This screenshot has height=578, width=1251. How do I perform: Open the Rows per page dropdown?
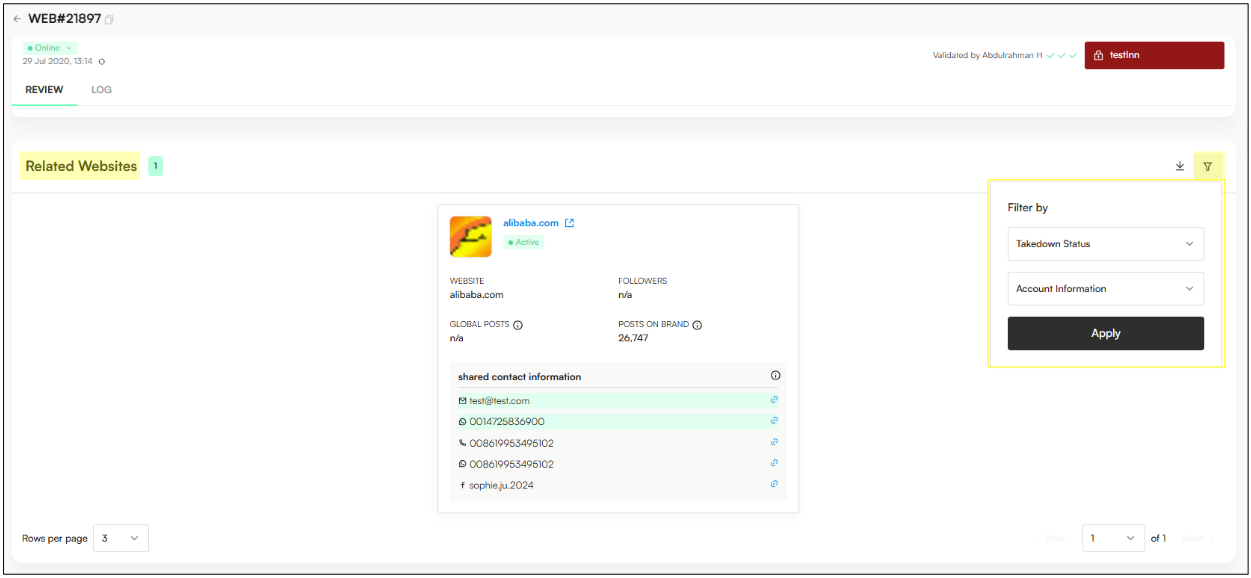[121, 538]
